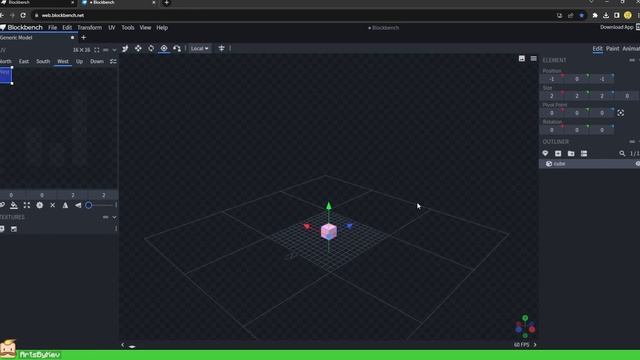Switch to the Animate mode tab

tap(631, 48)
